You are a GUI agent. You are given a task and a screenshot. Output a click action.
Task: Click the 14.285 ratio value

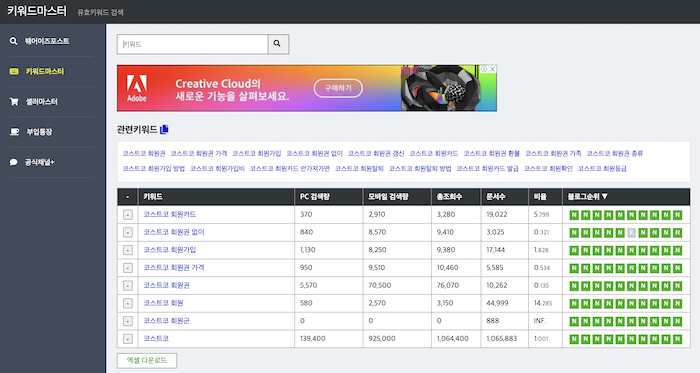(x=543, y=303)
